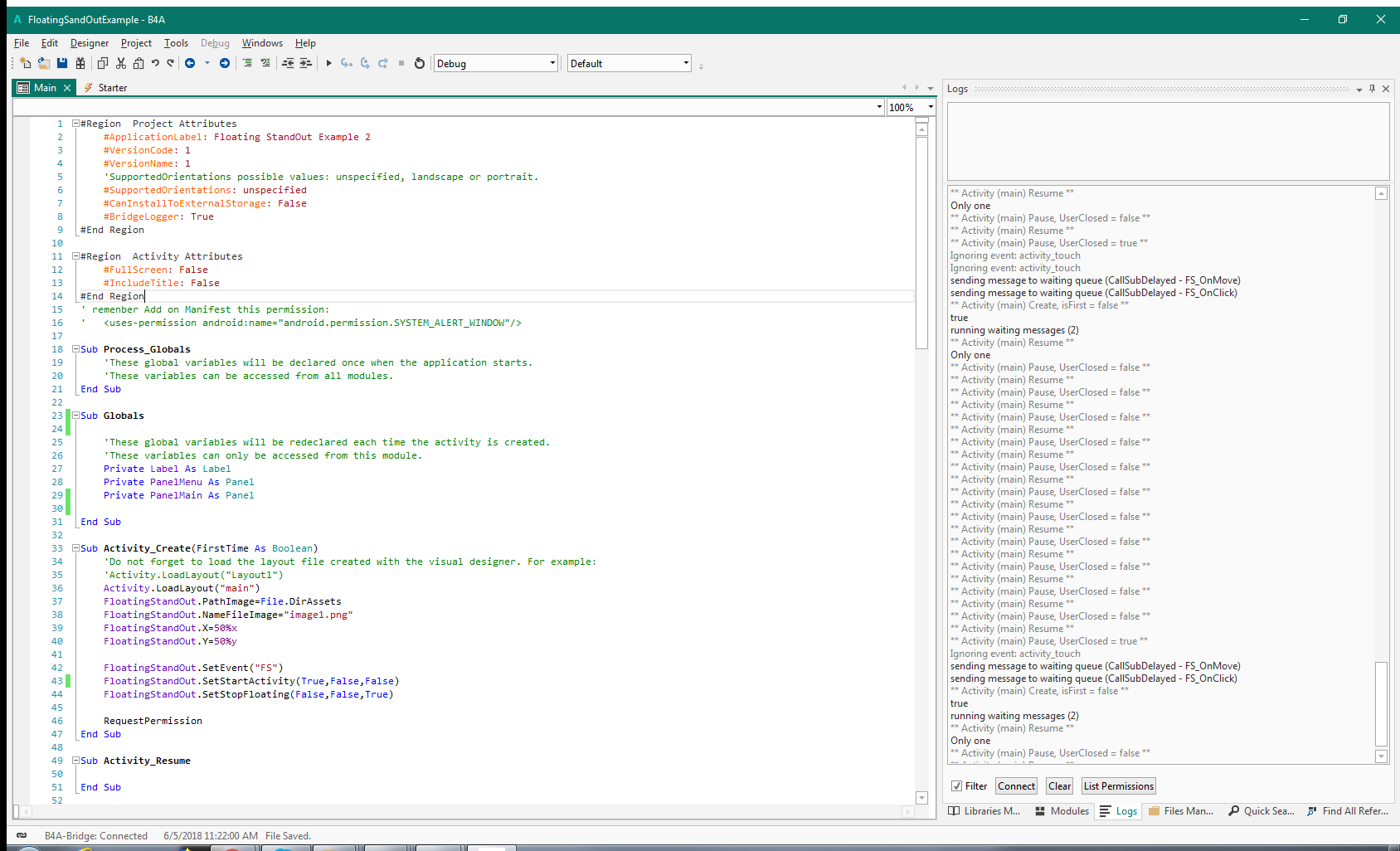The image size is (1400, 851).
Task: Click the Undo icon
Action: click(155, 63)
